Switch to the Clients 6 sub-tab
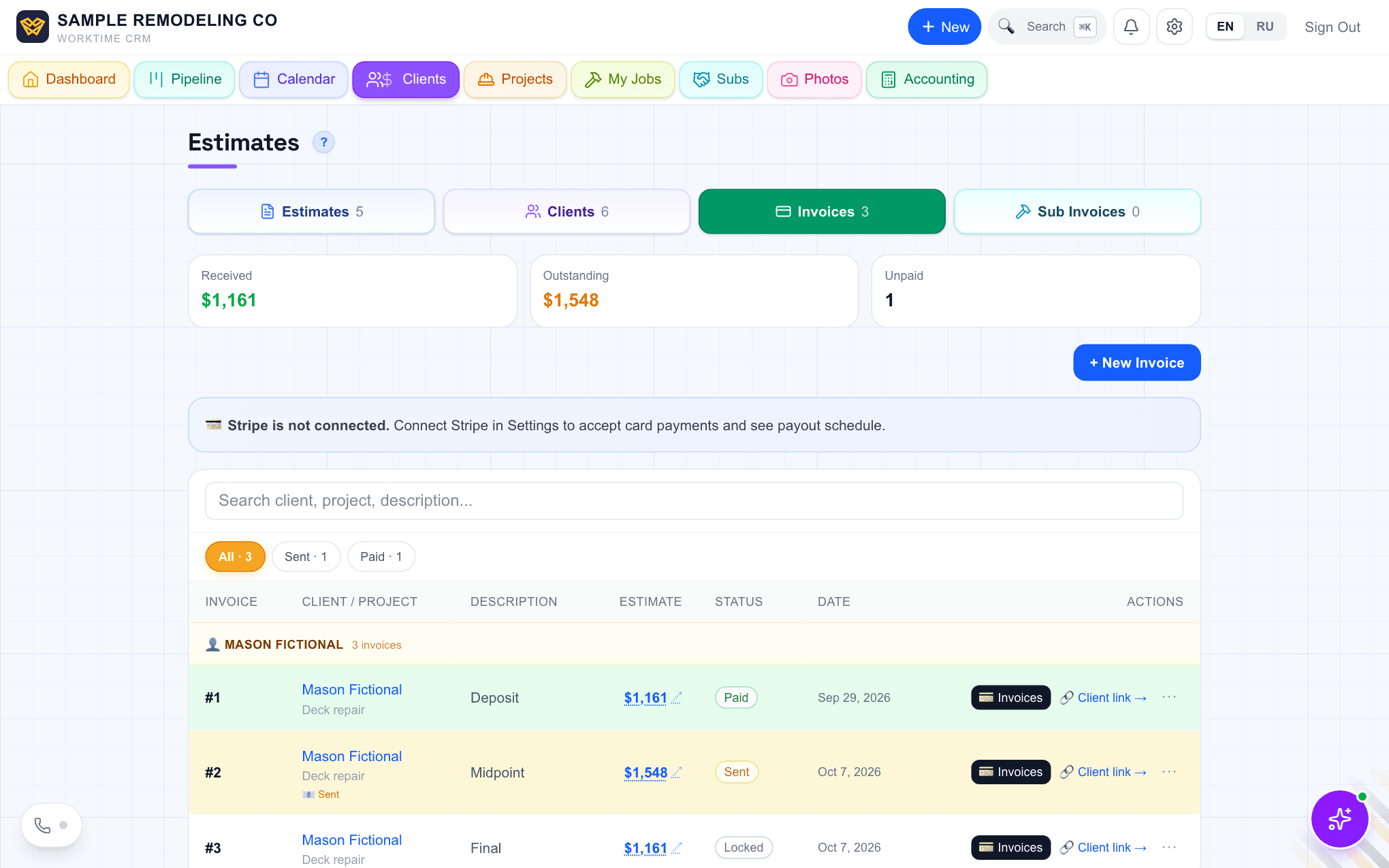 tap(566, 212)
